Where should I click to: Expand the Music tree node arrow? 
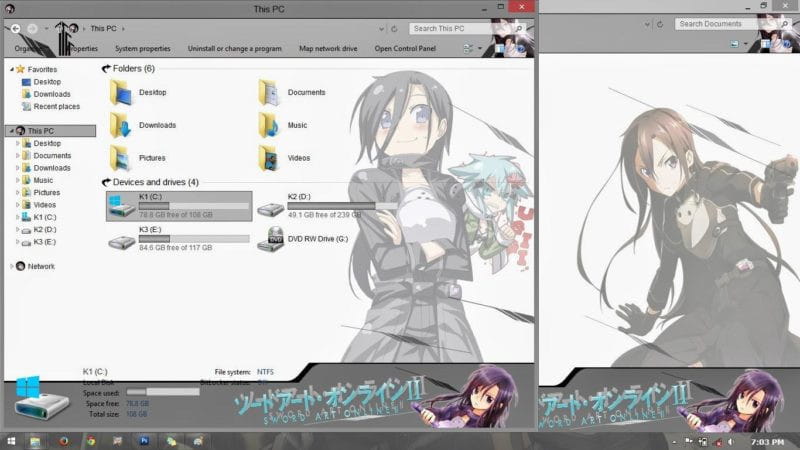click(x=17, y=181)
